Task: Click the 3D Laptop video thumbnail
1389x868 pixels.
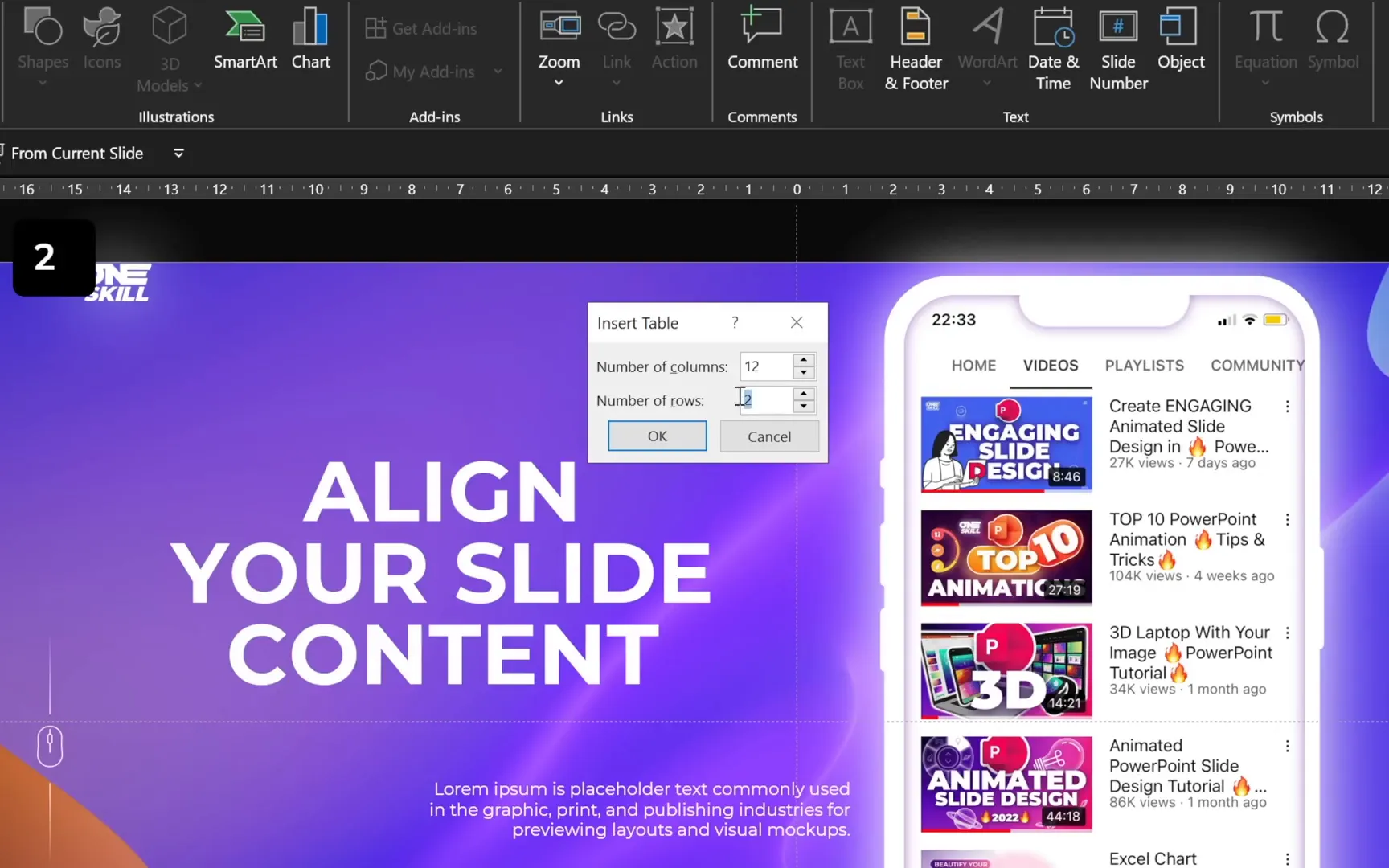Action: click(x=1006, y=670)
